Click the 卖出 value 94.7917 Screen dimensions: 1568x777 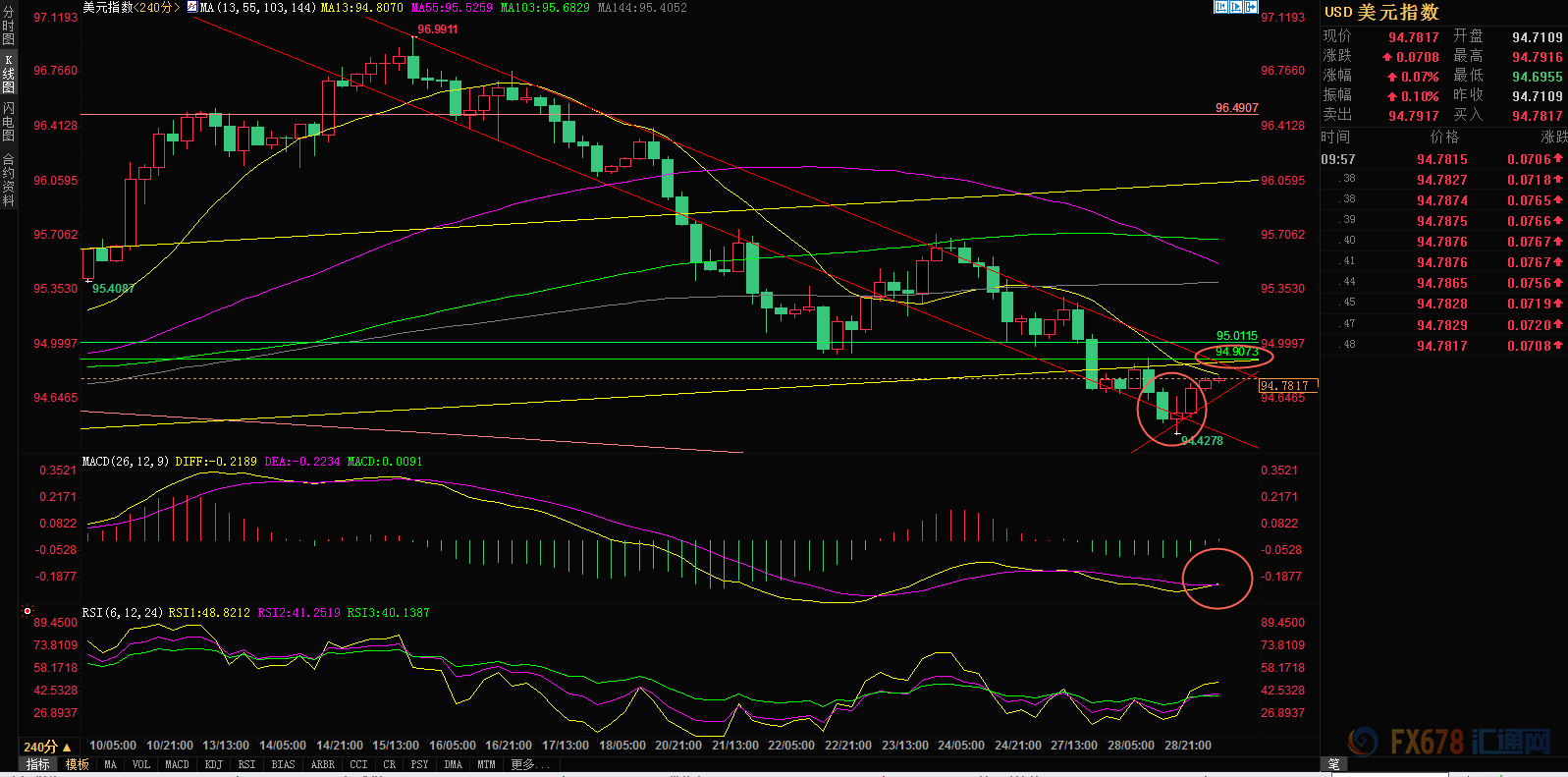(1414, 116)
